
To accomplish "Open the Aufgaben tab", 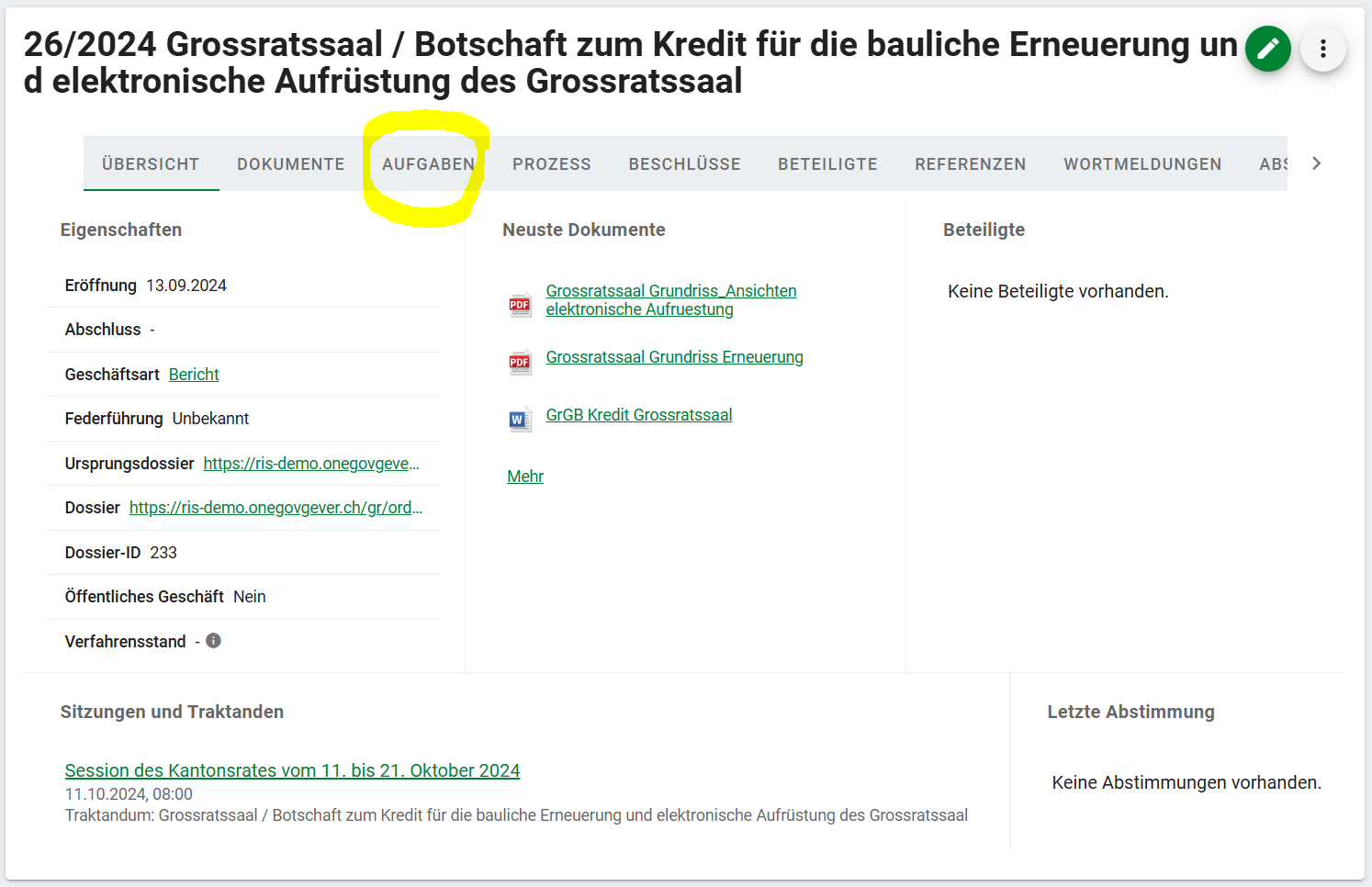I will [428, 164].
